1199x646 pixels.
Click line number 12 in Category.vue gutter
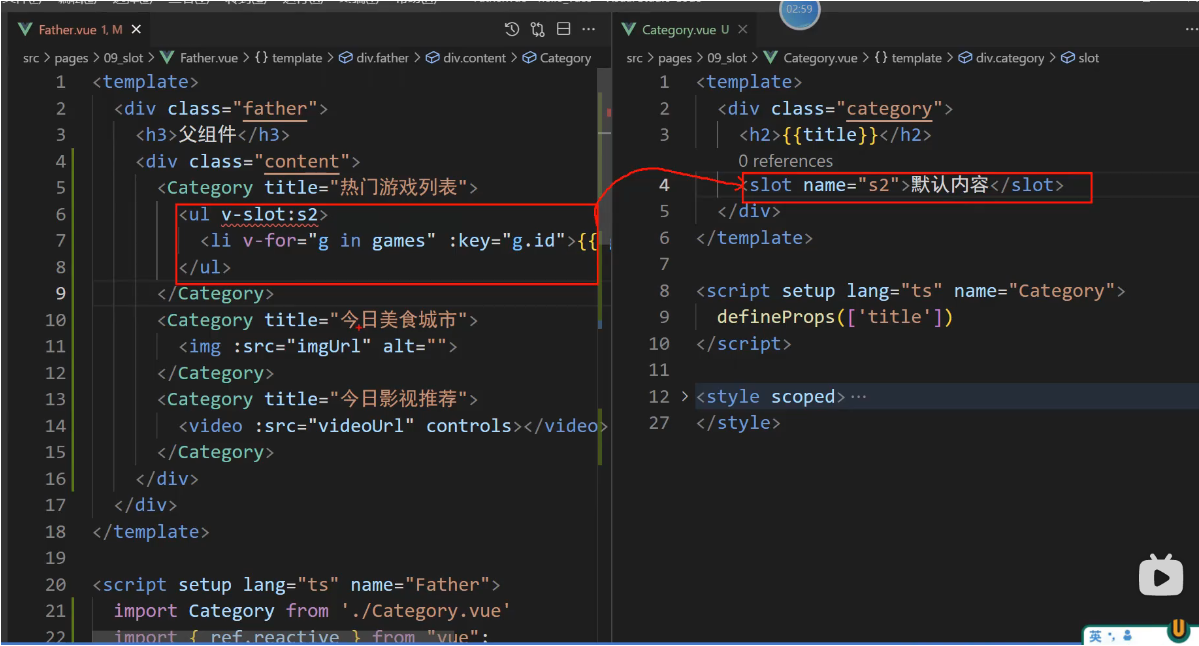(x=658, y=397)
